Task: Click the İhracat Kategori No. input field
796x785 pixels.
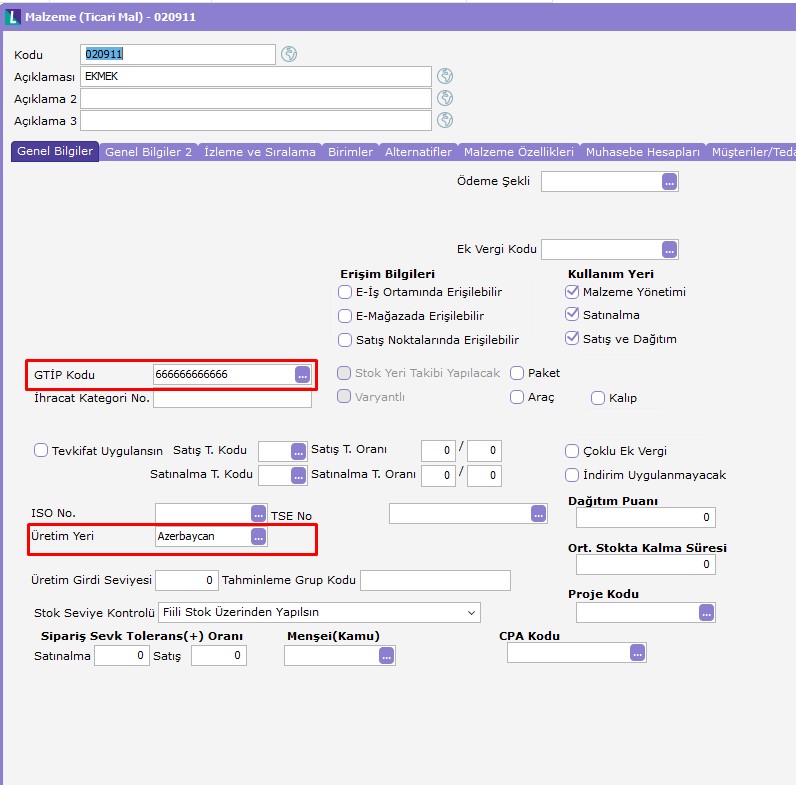Action: tap(232, 399)
